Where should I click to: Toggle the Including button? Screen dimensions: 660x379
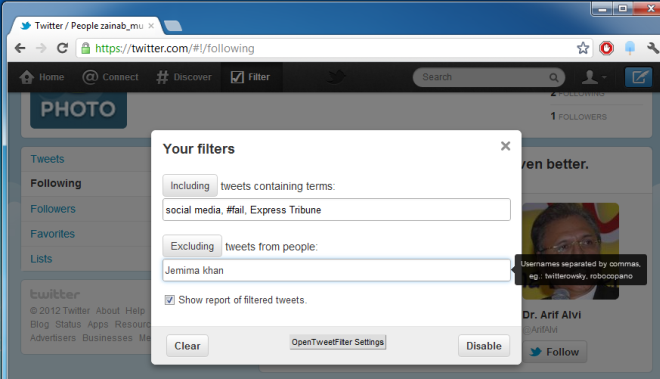(x=190, y=186)
